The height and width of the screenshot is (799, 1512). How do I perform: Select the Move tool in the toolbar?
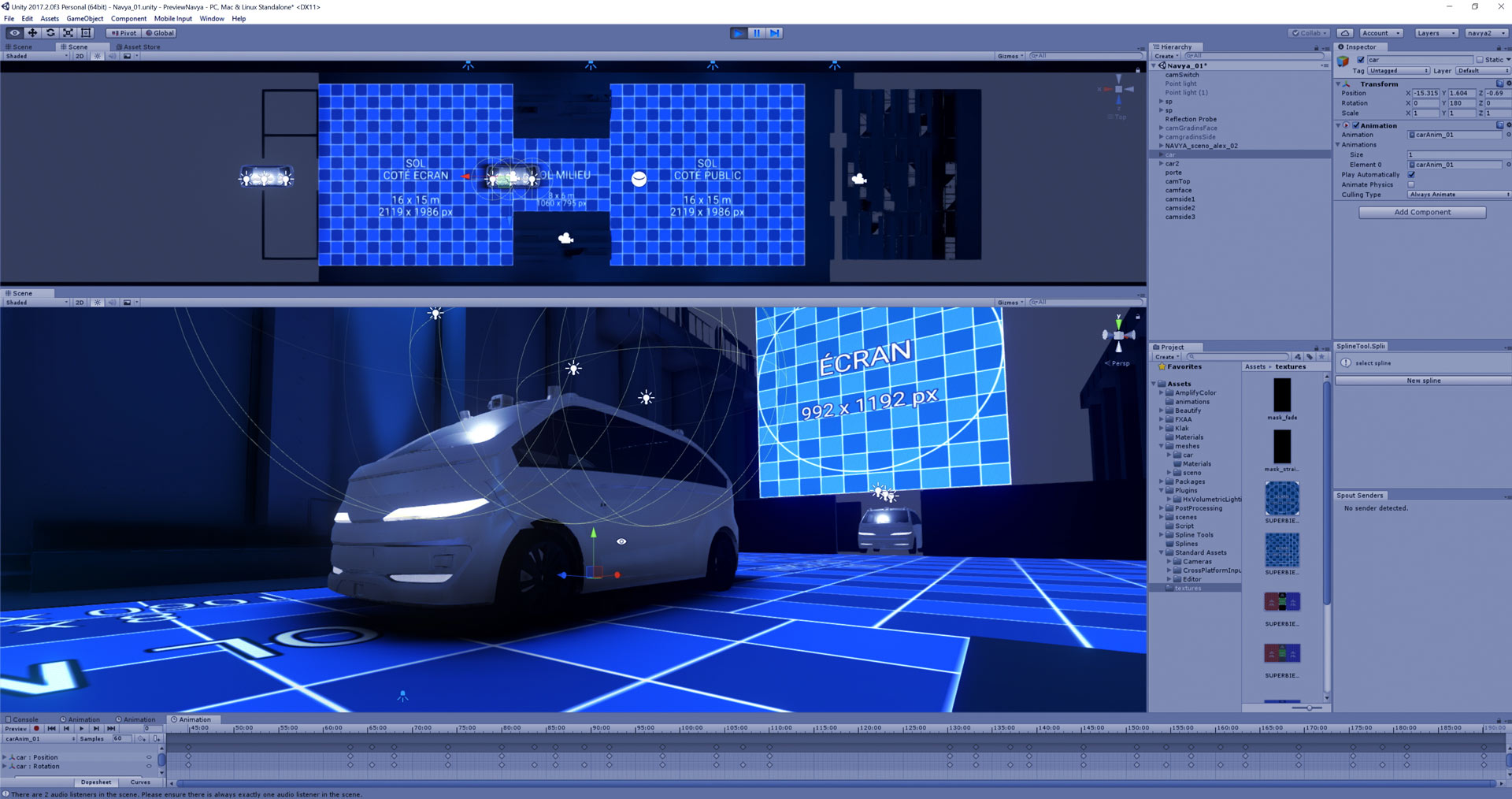pos(32,33)
